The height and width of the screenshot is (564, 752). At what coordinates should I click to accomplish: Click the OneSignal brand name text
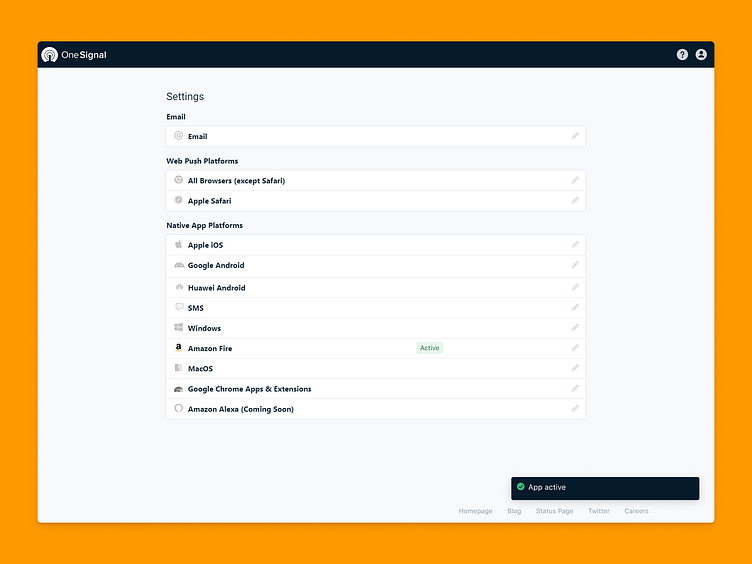click(84, 55)
